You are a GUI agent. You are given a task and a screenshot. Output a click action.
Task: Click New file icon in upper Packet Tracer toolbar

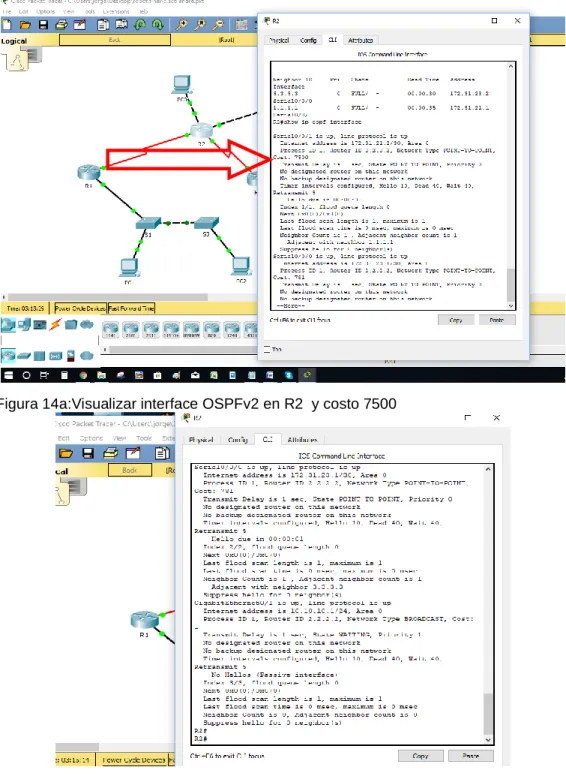click(x=7, y=24)
